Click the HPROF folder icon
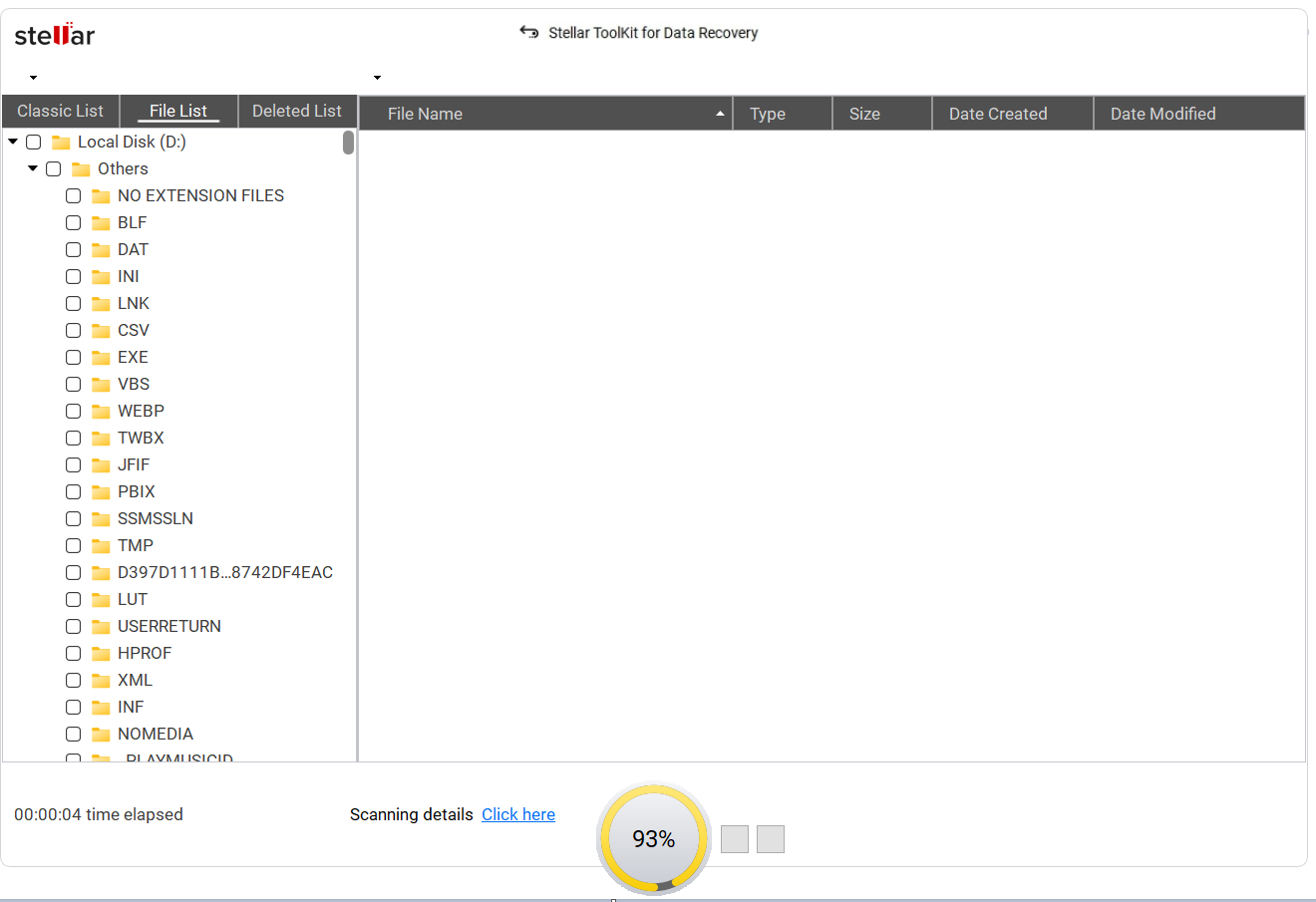Screen dimensions: 1316x902 click(101, 654)
